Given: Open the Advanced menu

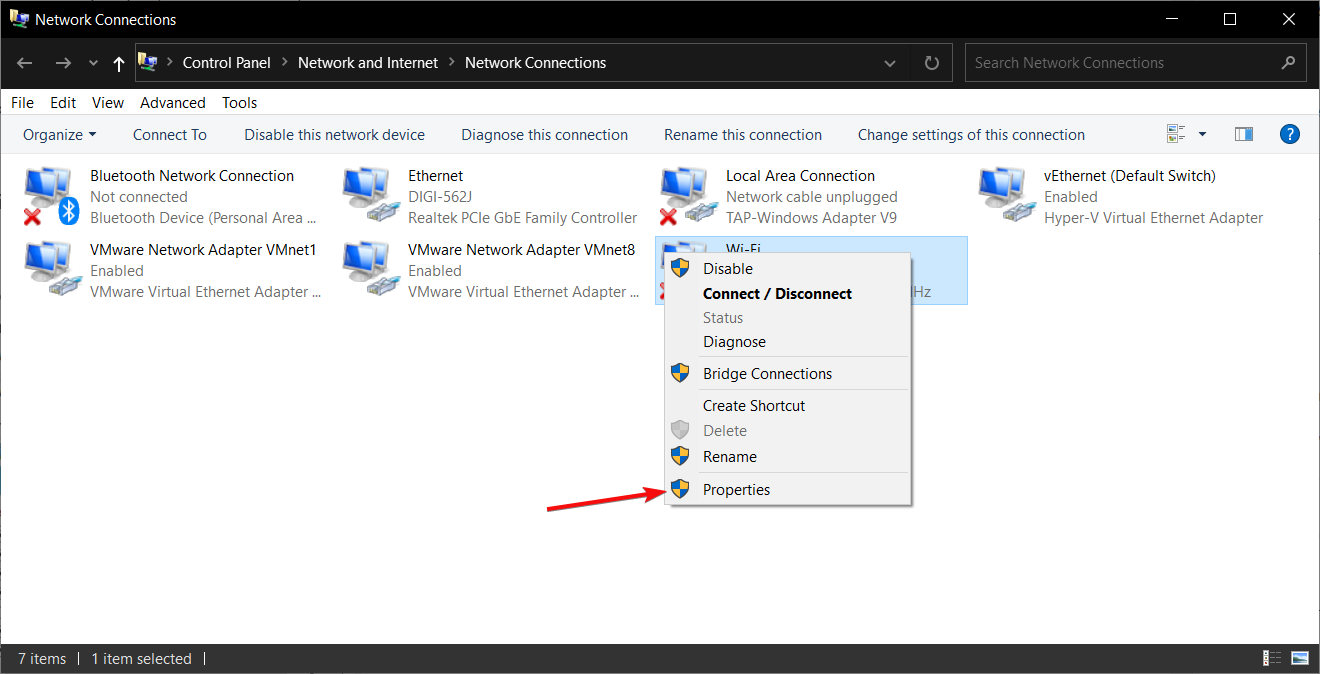Looking at the screenshot, I should tap(173, 103).
